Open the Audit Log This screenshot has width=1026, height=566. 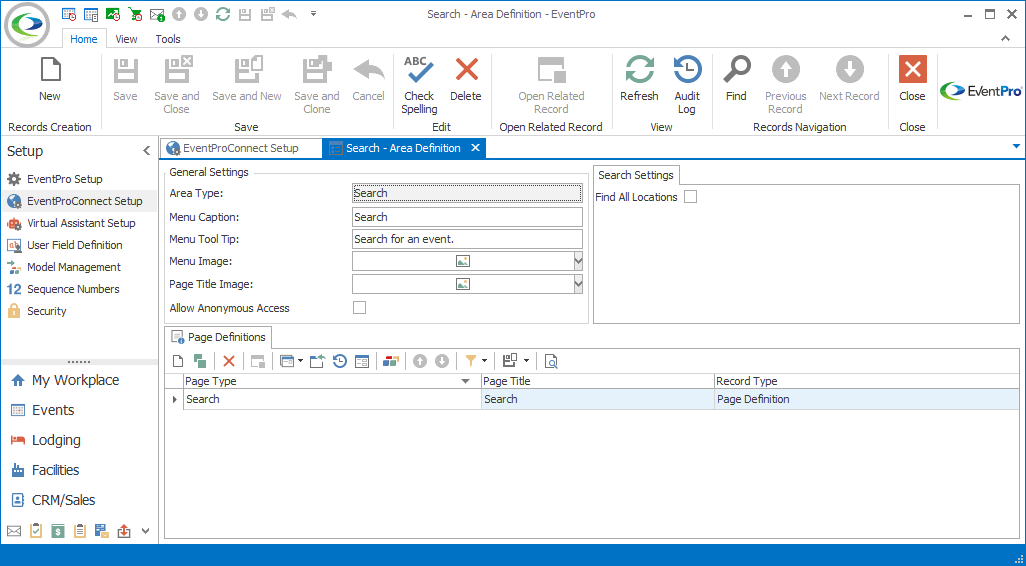(686, 86)
